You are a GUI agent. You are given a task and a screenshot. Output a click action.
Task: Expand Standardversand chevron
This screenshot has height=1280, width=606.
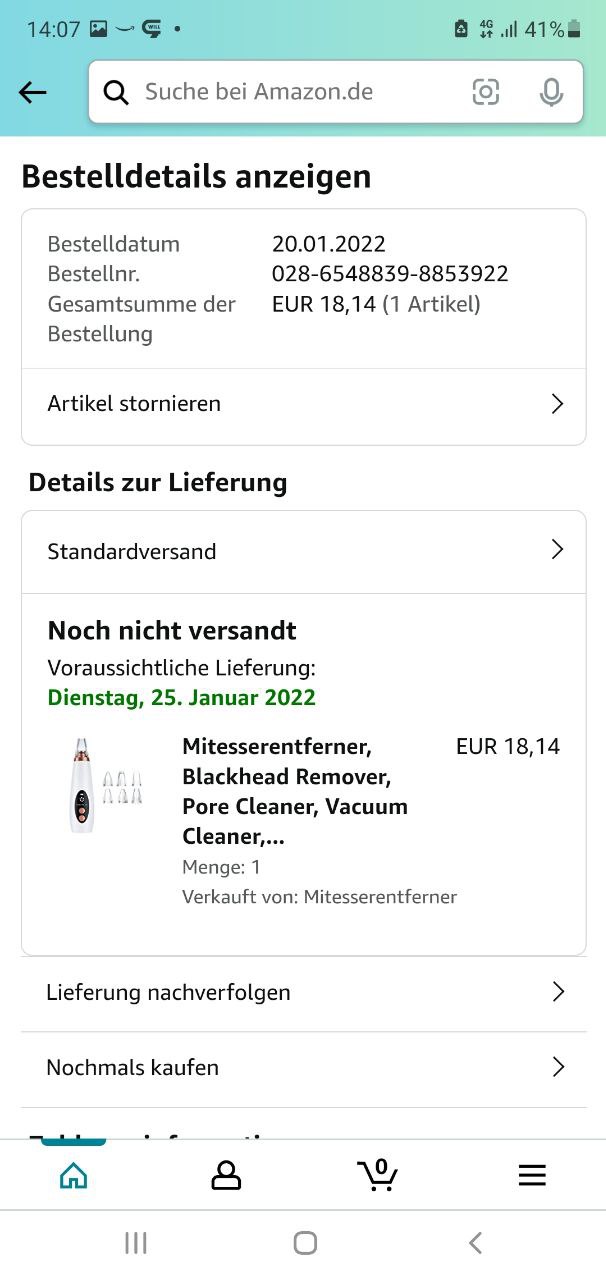[558, 550]
